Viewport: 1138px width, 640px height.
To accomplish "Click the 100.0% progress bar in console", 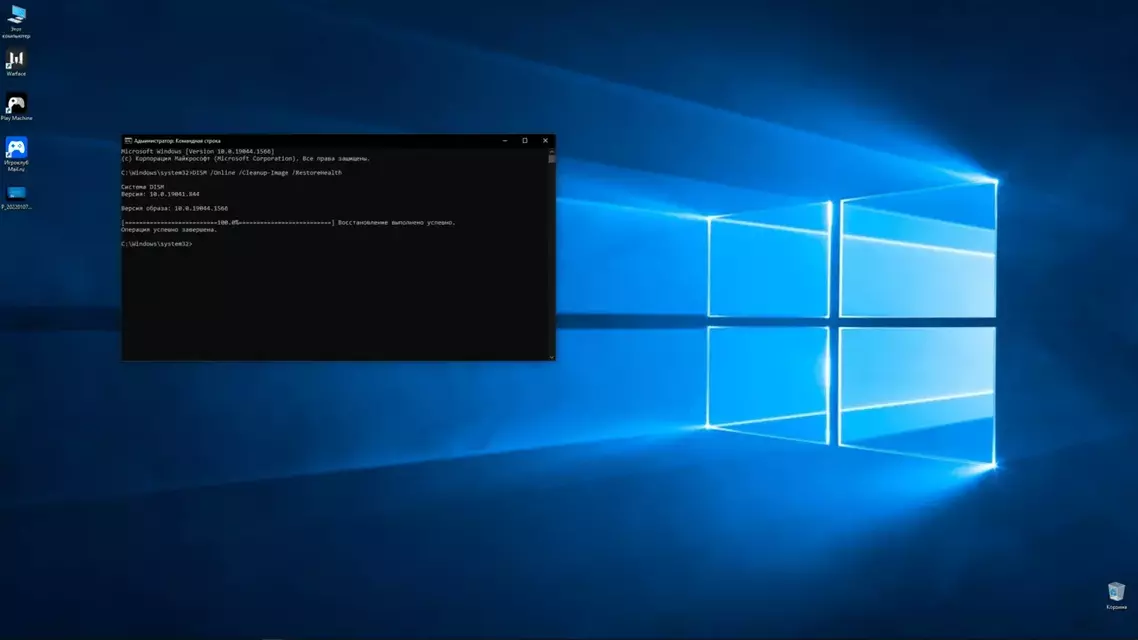I will point(228,223).
